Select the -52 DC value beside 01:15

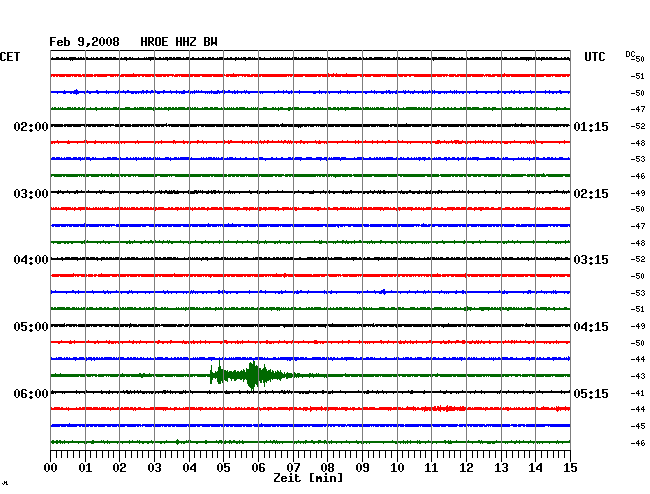[638, 126]
